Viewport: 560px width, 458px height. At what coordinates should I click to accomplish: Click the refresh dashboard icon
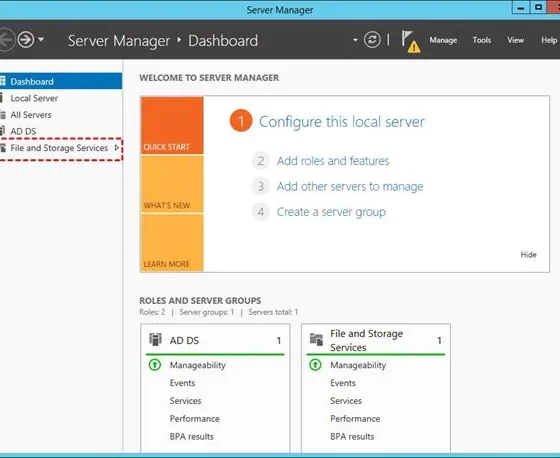[372, 39]
